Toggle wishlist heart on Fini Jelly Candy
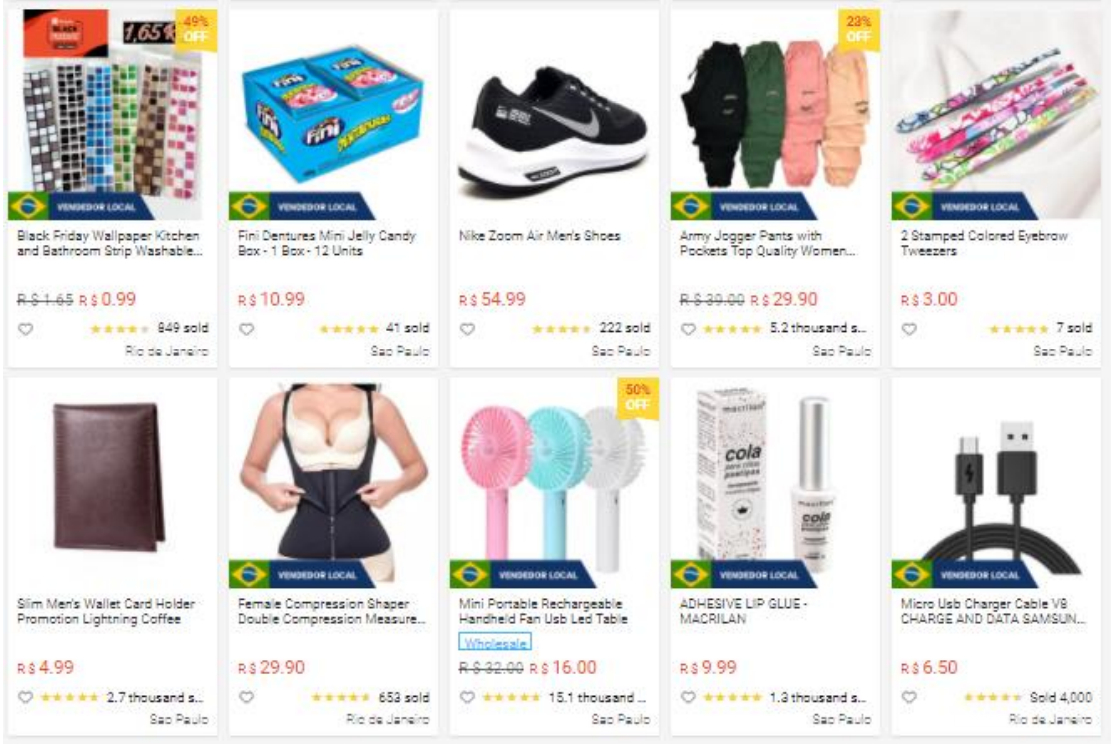The height and width of the screenshot is (747, 1114). 247,329
